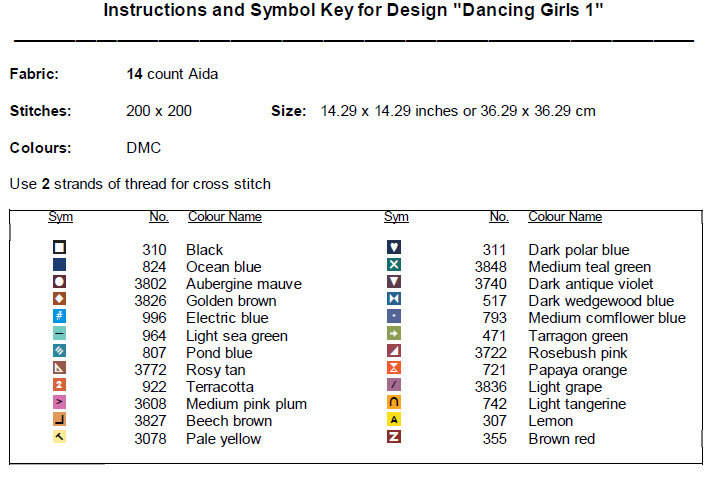712x477 pixels.
Task: Click the Rosebush pink symbol icon
Action: click(x=394, y=351)
